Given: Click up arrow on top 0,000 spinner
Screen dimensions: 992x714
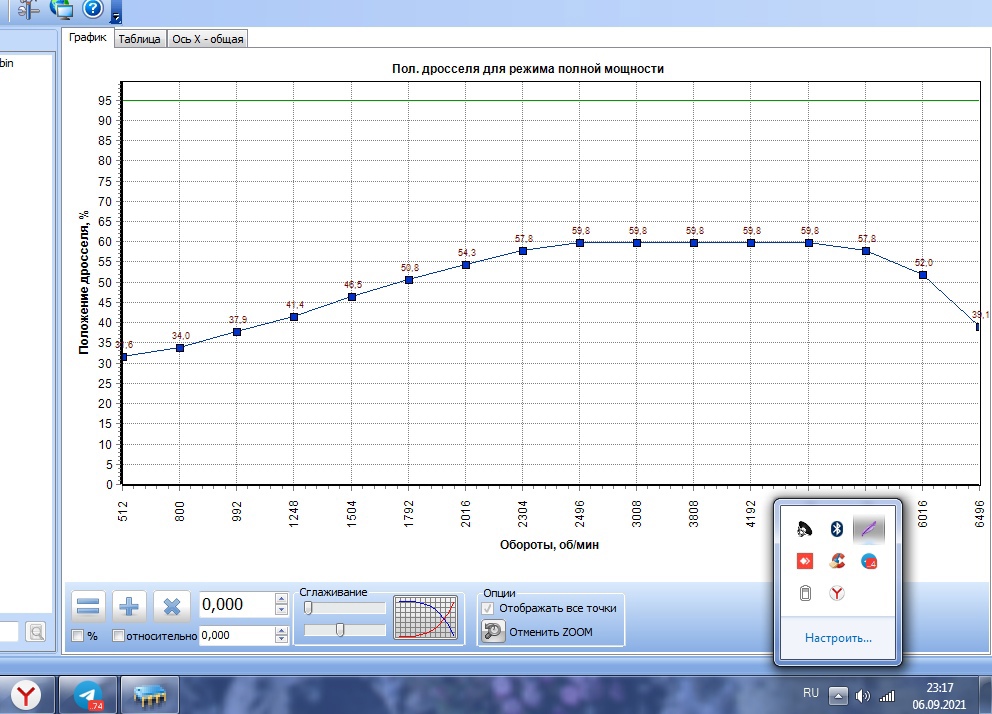Looking at the screenshot, I should click(281, 599).
